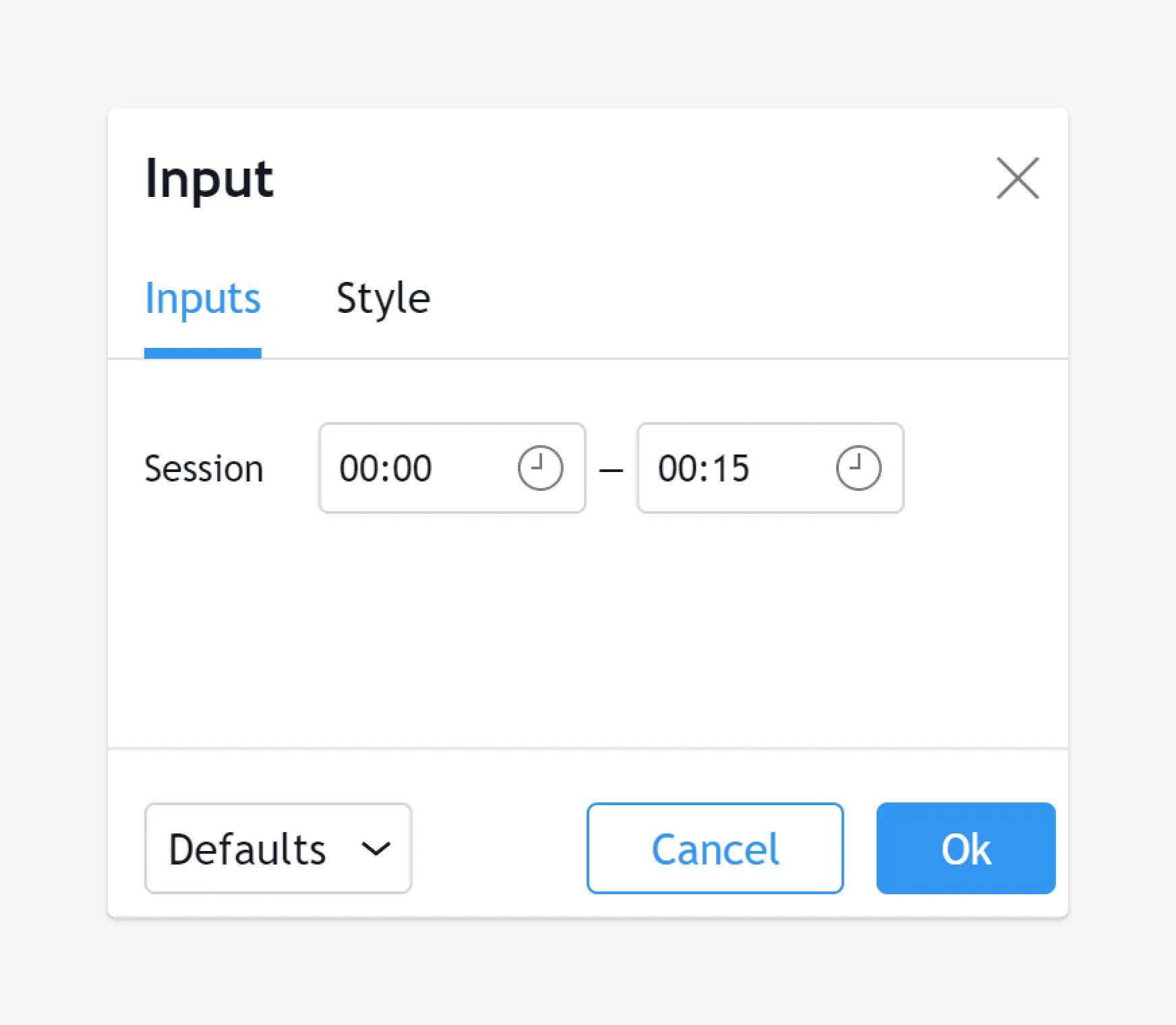Close the Input dialog with the X
The width and height of the screenshot is (1176, 1025).
(1018, 179)
